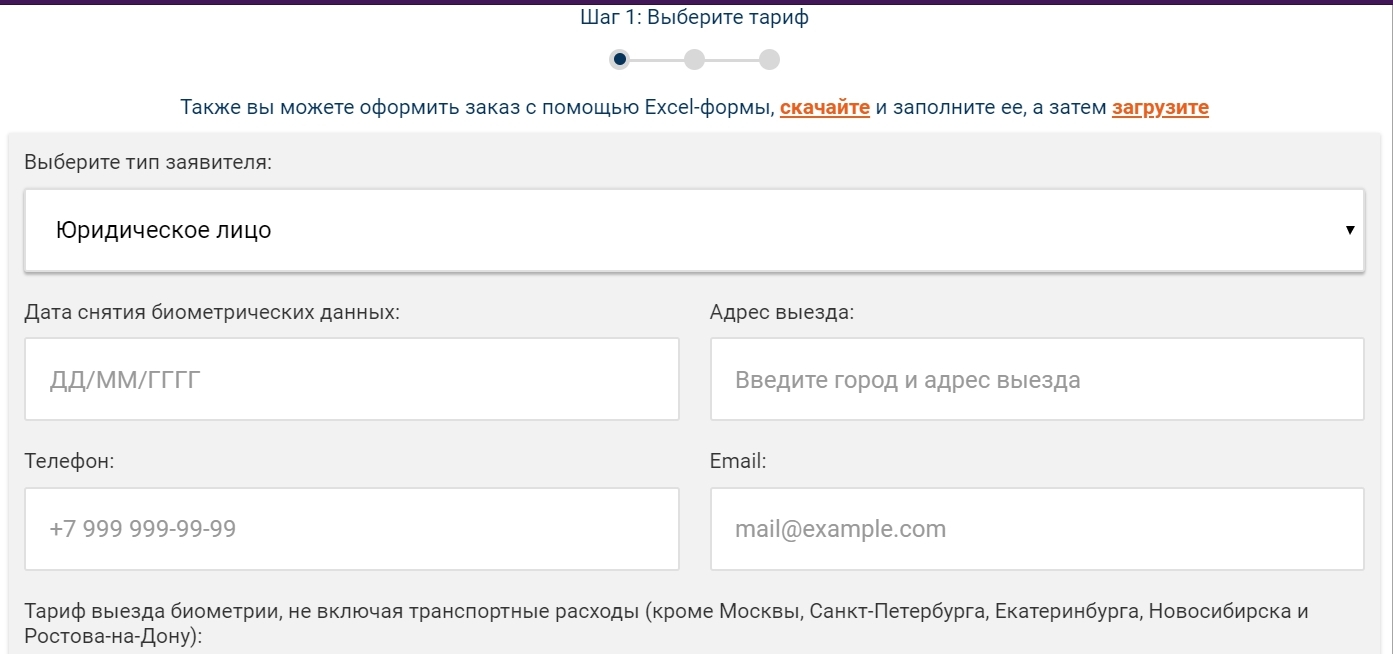Image resolution: width=1393 pixels, height=654 pixels.
Task: Select the first step indicator dot
Action: click(x=620, y=60)
